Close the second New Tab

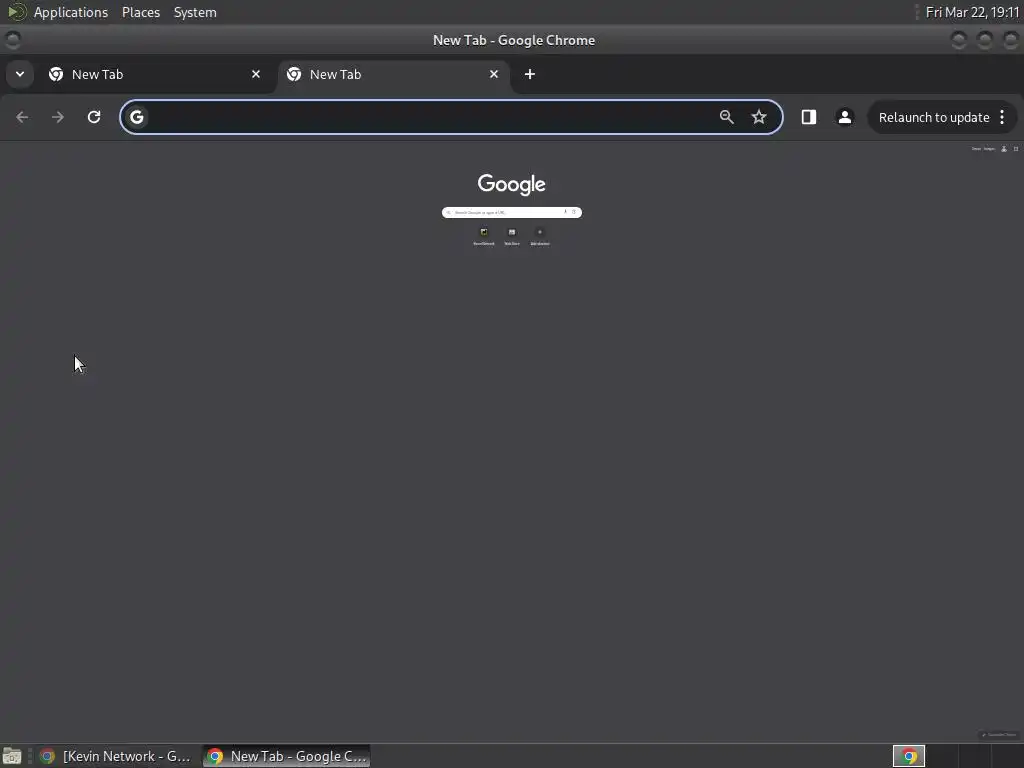tap(494, 74)
